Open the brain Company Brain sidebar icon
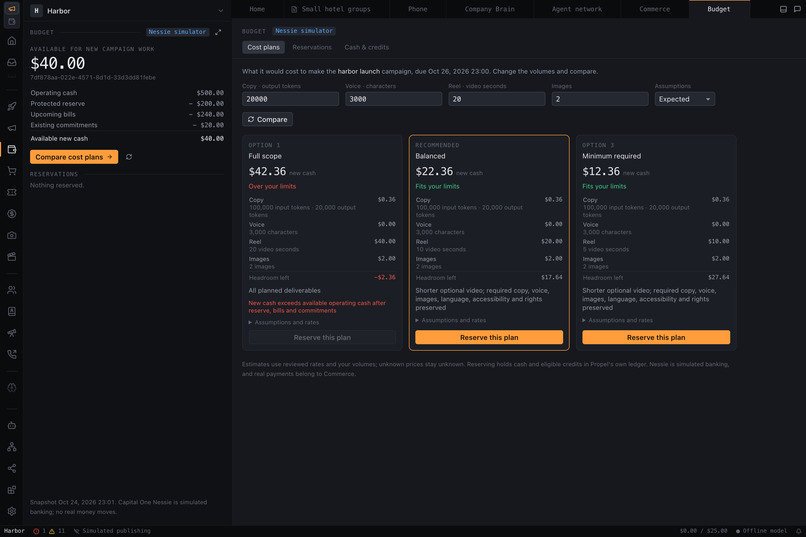 pos(11,387)
